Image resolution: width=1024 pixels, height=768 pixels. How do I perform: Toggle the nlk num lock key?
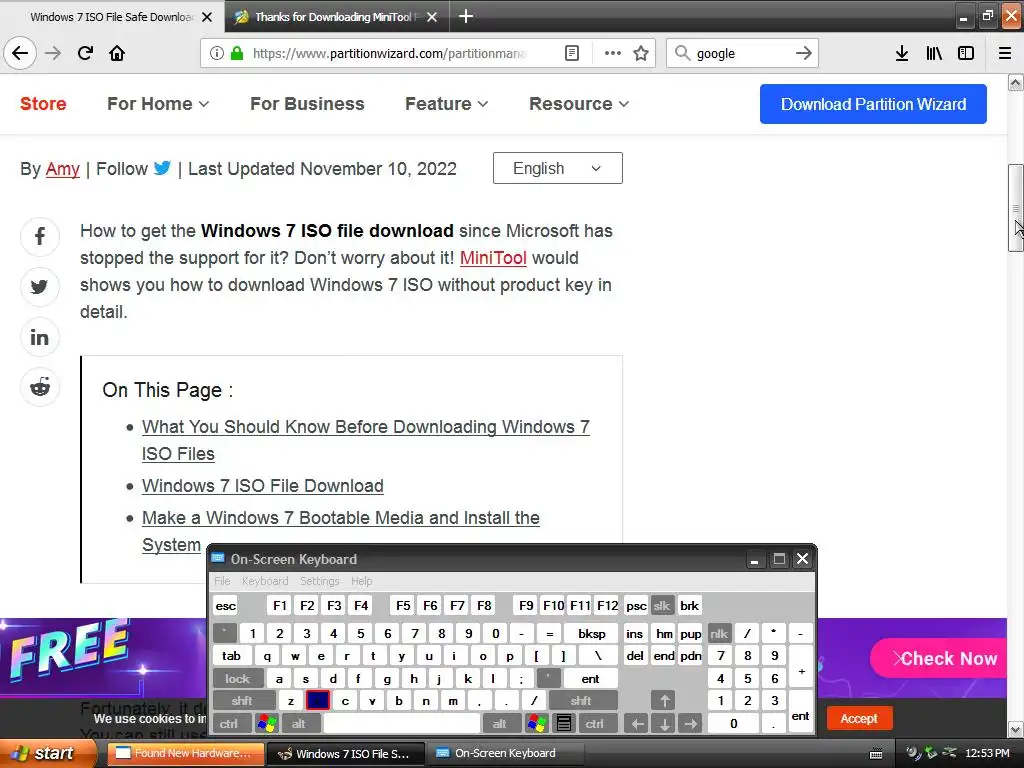click(719, 633)
